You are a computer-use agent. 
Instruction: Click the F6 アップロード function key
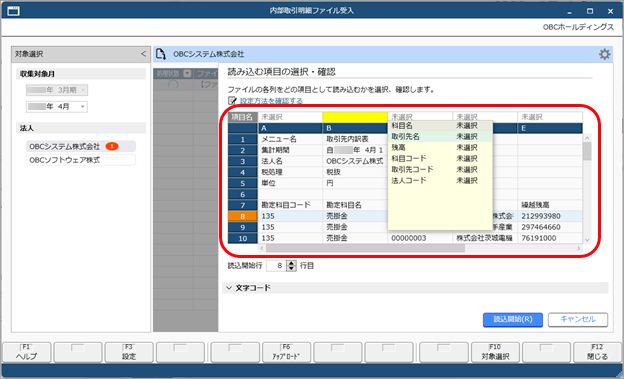(x=286, y=352)
